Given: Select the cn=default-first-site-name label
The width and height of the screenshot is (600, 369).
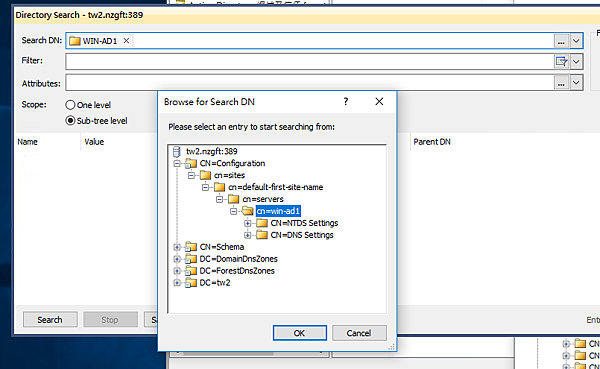Looking at the screenshot, I should click(276, 187).
